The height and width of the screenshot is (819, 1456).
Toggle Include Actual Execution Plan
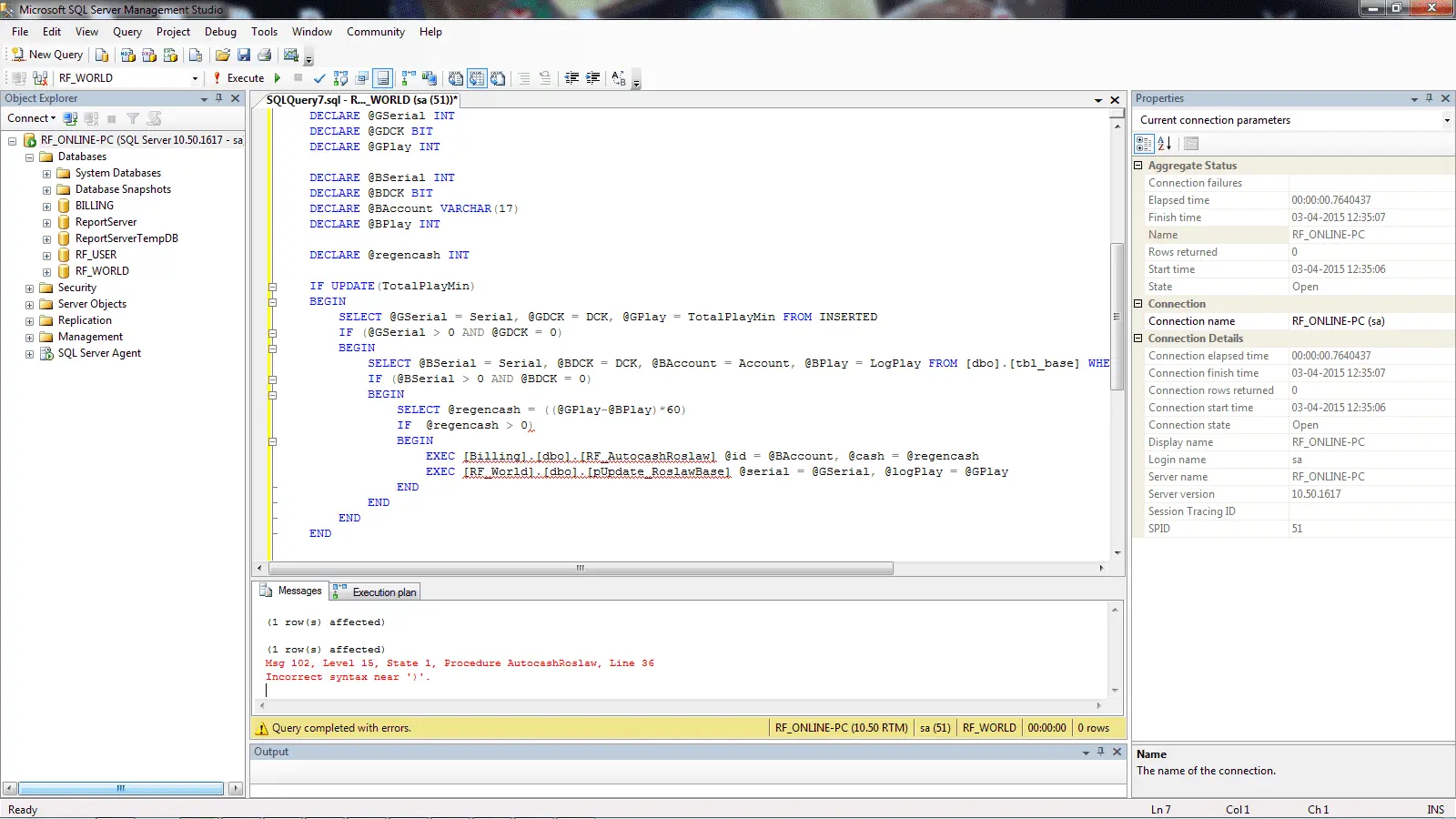(409, 78)
